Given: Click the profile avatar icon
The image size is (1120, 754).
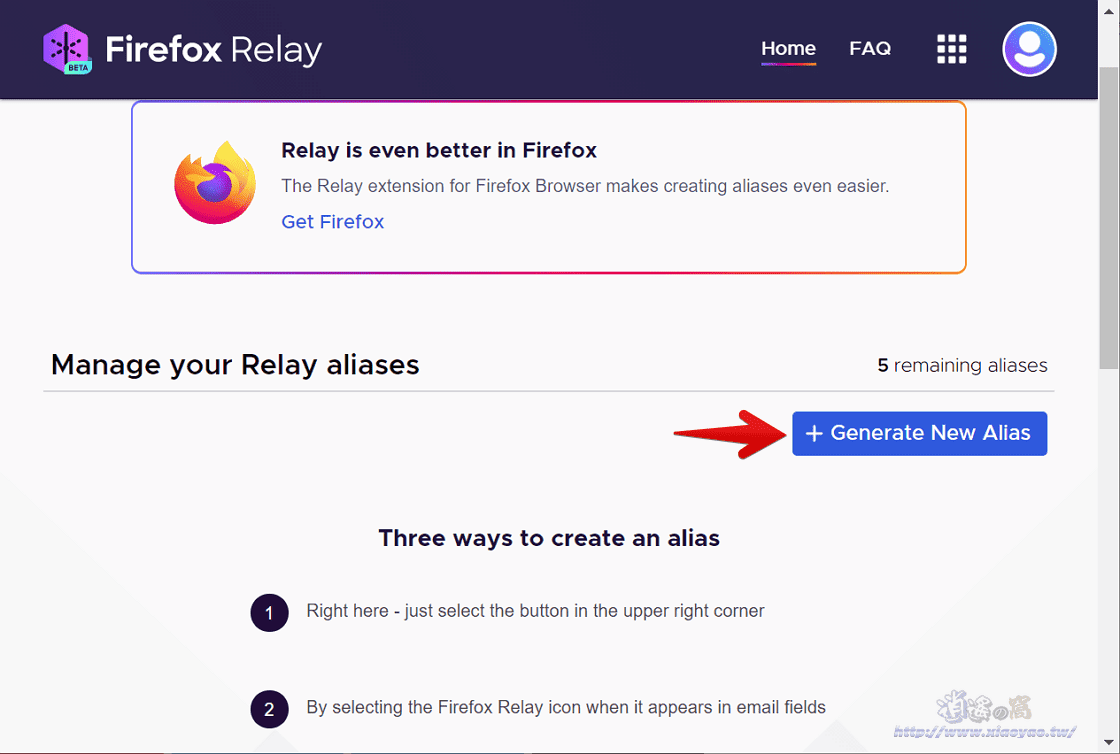Looking at the screenshot, I should pyautogui.click(x=1029, y=48).
